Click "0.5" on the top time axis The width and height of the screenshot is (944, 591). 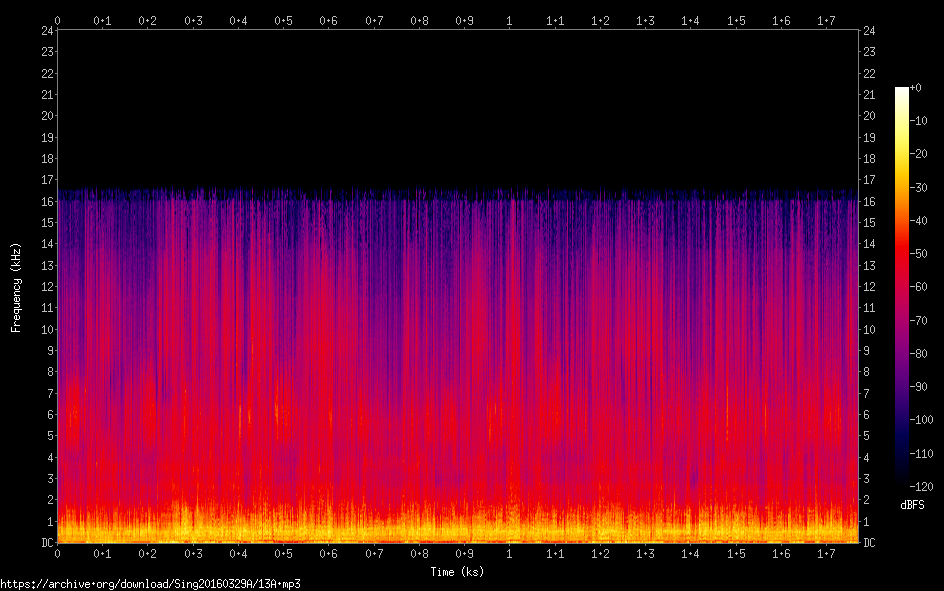pyautogui.click(x=284, y=20)
